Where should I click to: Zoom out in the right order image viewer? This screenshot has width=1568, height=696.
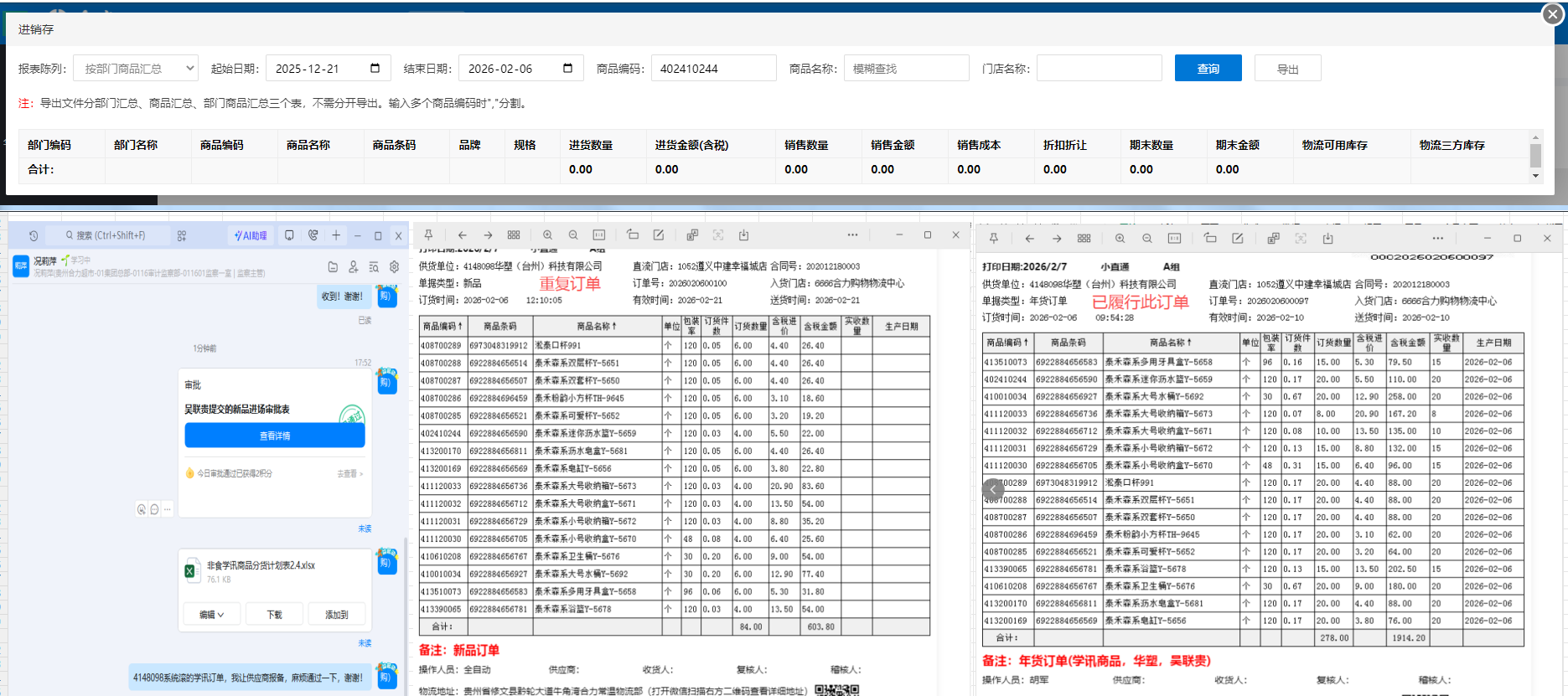coord(1146,239)
